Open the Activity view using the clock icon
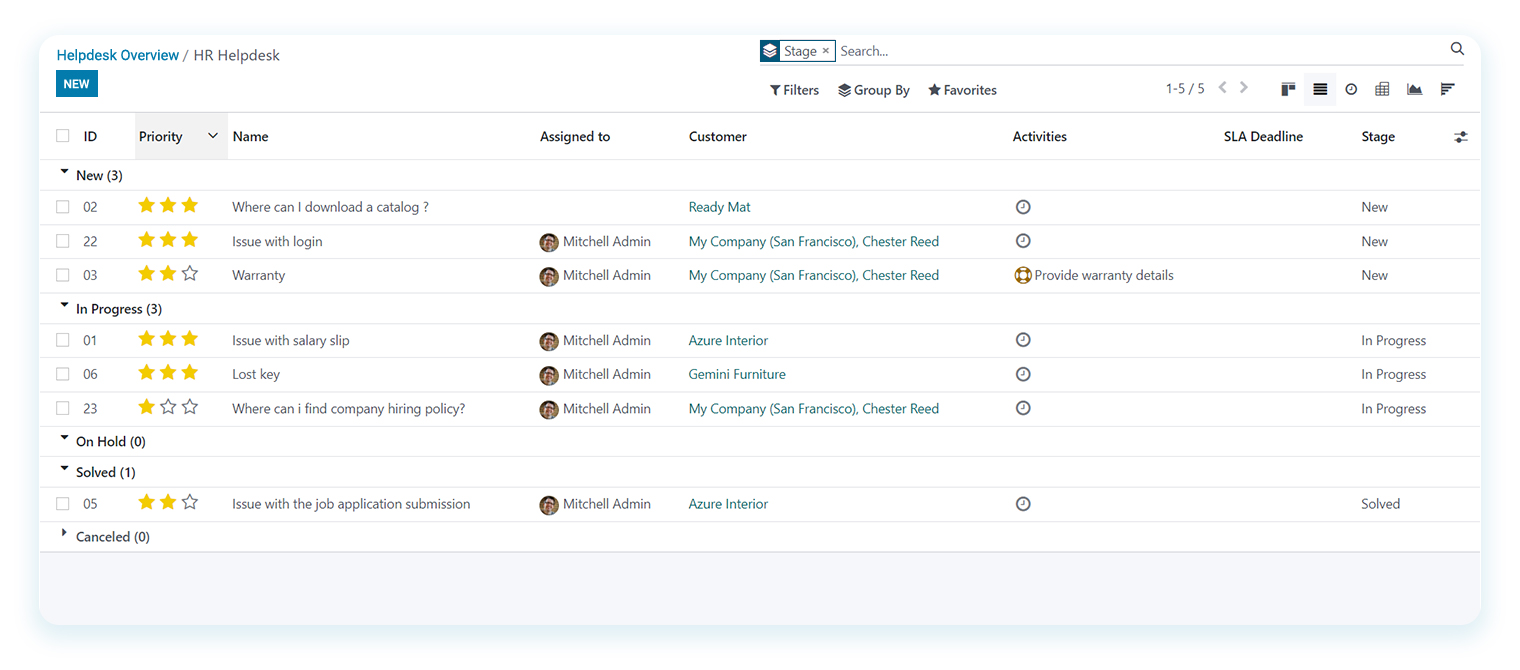Image resolution: width=1520 pixels, height=670 pixels. pyautogui.click(x=1351, y=89)
